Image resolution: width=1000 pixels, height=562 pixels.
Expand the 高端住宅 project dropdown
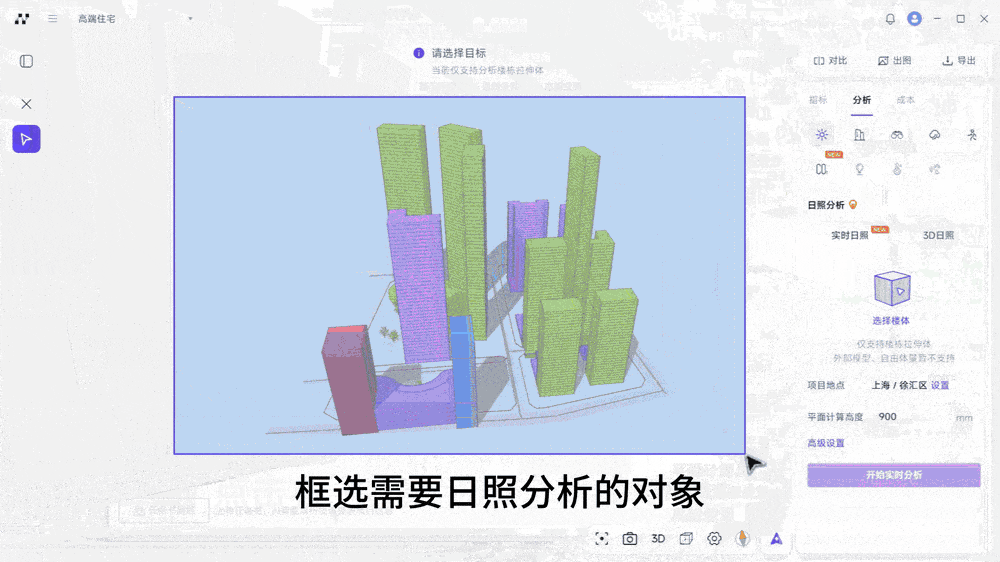point(190,19)
